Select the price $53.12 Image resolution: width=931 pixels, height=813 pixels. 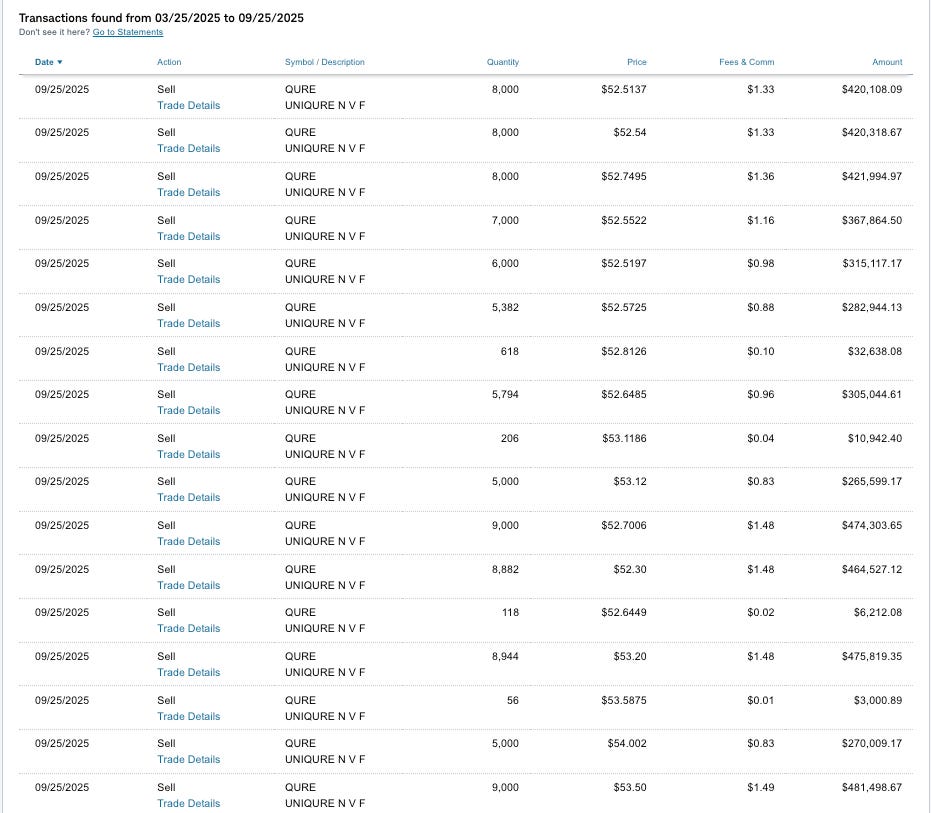click(x=630, y=481)
